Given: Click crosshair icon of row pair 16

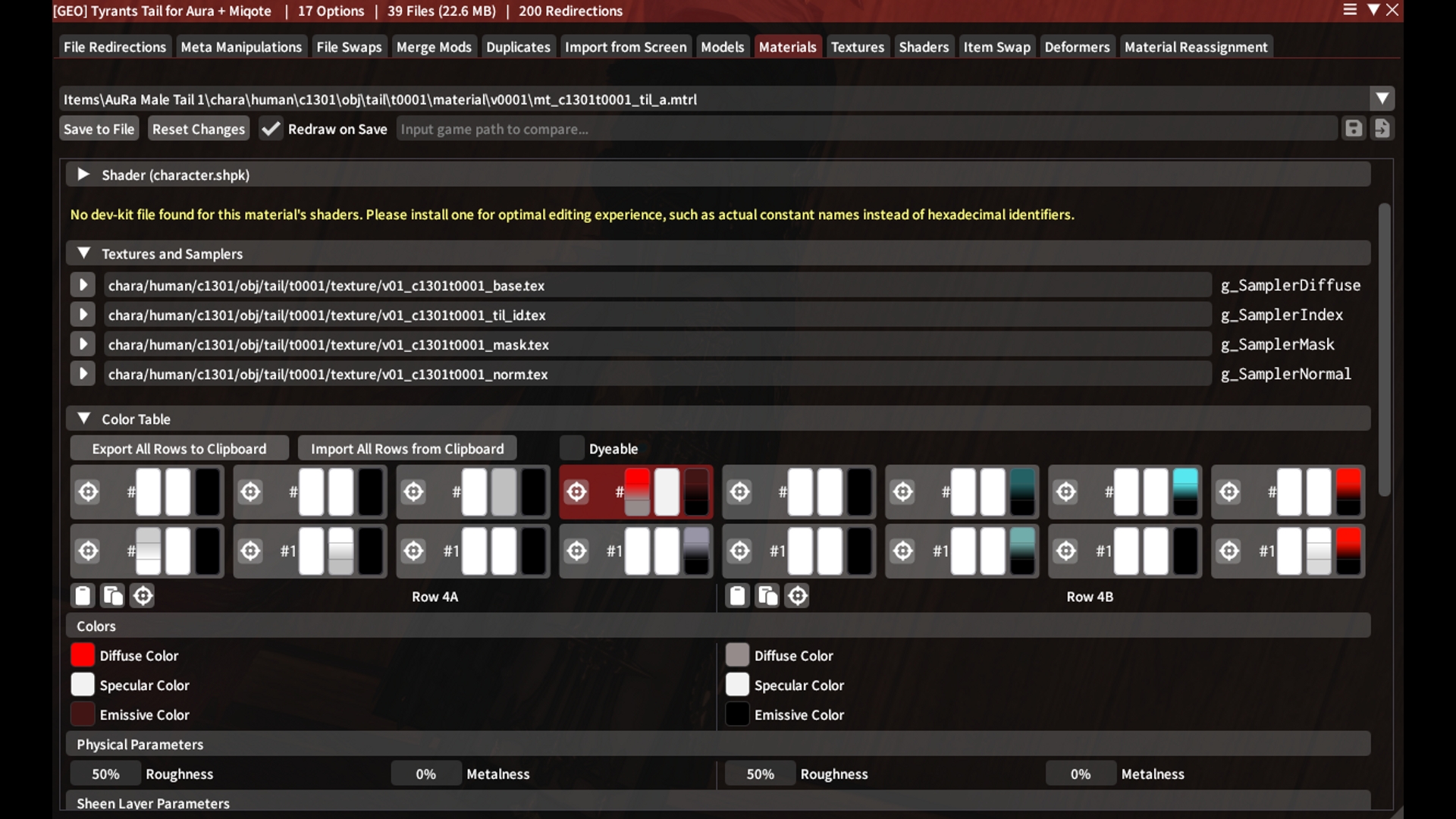Looking at the screenshot, I should [x=1229, y=551].
